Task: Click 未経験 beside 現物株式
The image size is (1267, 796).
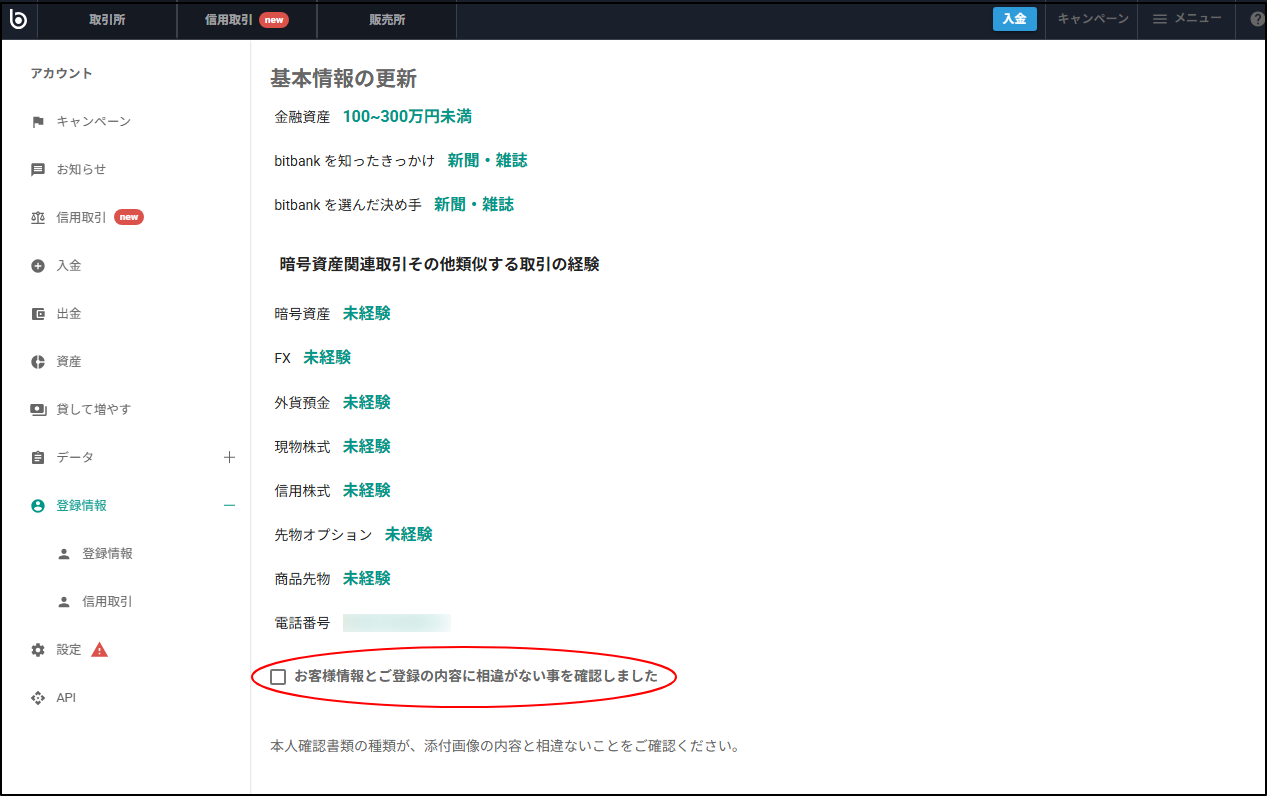Action: (367, 447)
